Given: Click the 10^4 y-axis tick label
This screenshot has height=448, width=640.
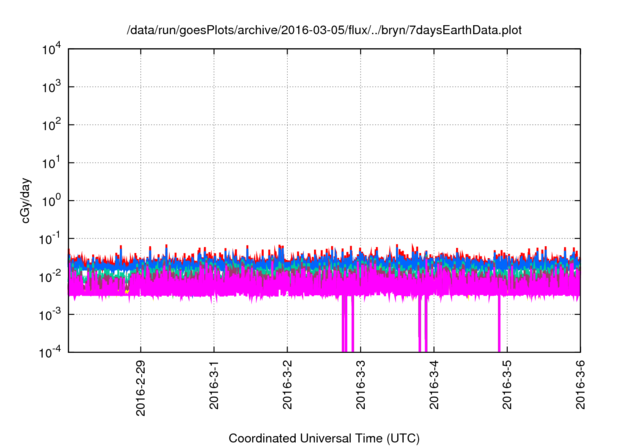Looking at the screenshot, I should pyautogui.click(x=51, y=50).
